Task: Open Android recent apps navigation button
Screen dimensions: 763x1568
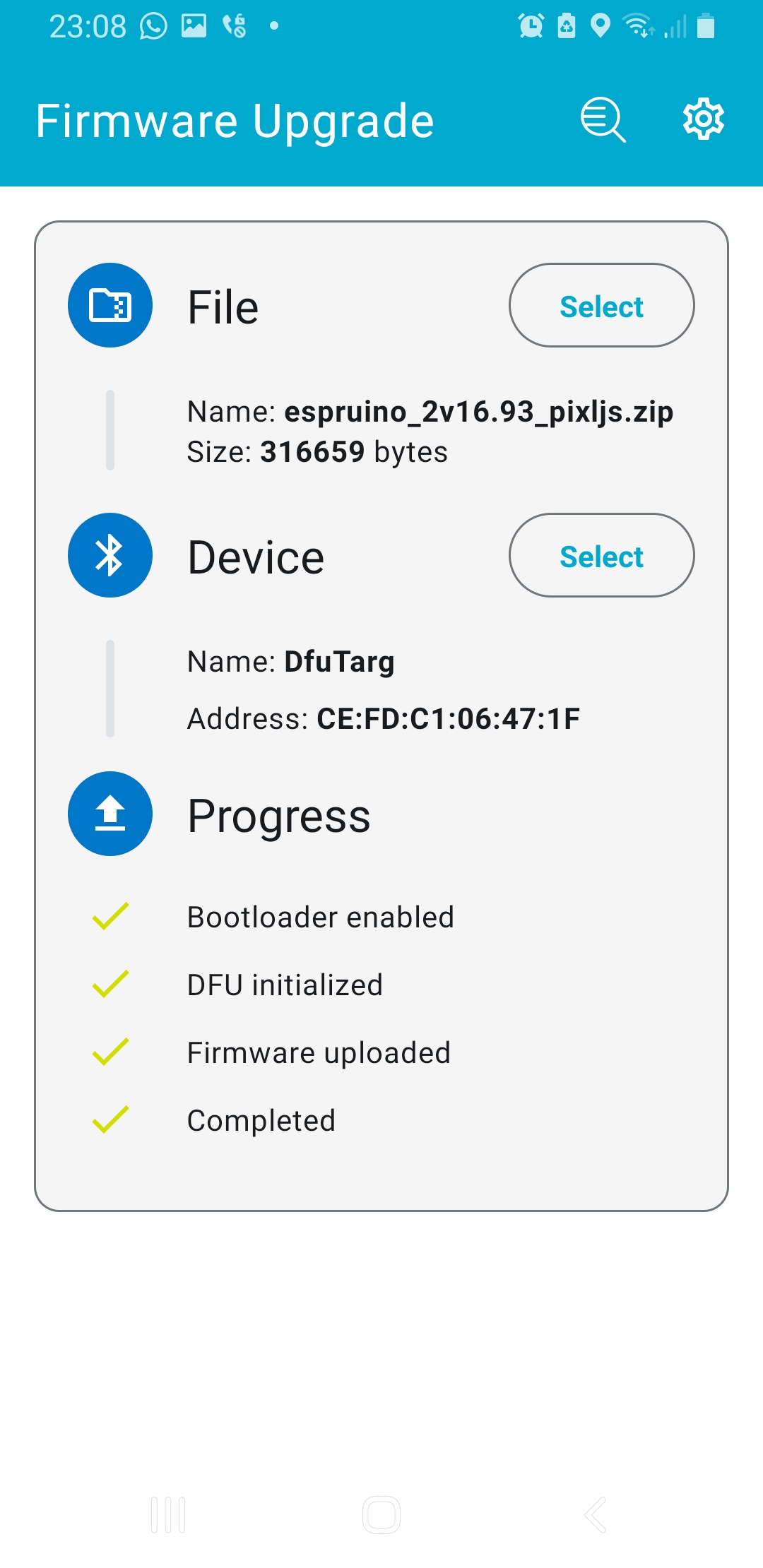Action: [x=168, y=1515]
